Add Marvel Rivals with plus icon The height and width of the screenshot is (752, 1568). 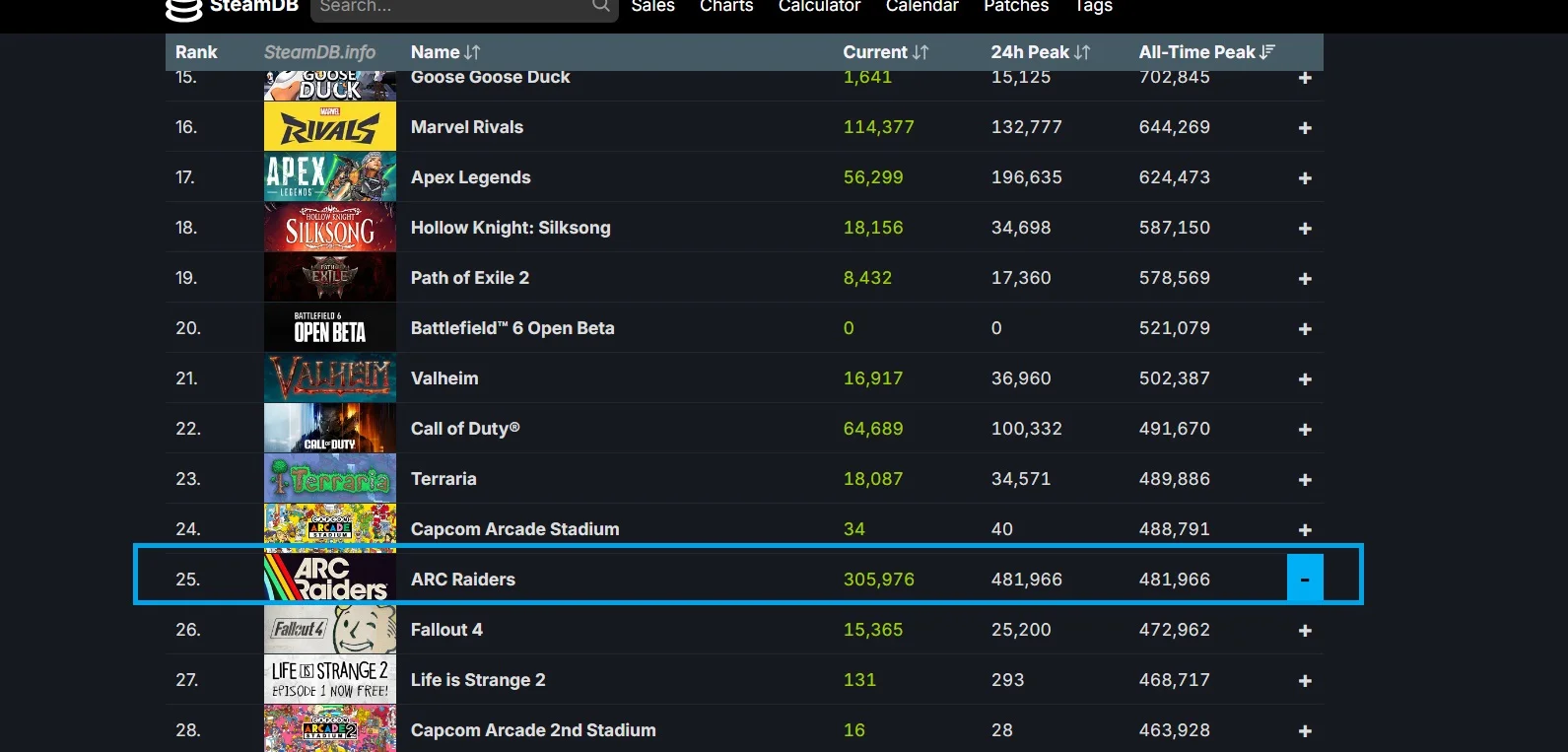[x=1305, y=128]
